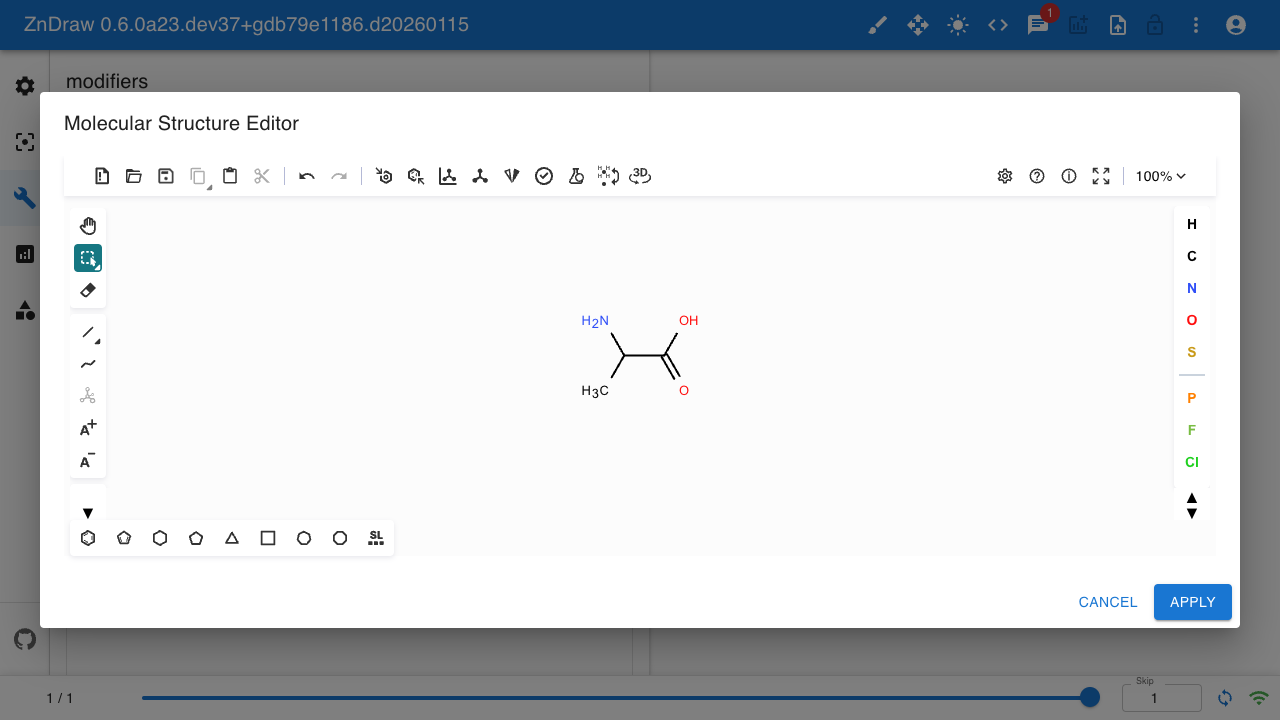1280x720 pixels.
Task: Select the Hand pan tool
Action: (x=88, y=226)
